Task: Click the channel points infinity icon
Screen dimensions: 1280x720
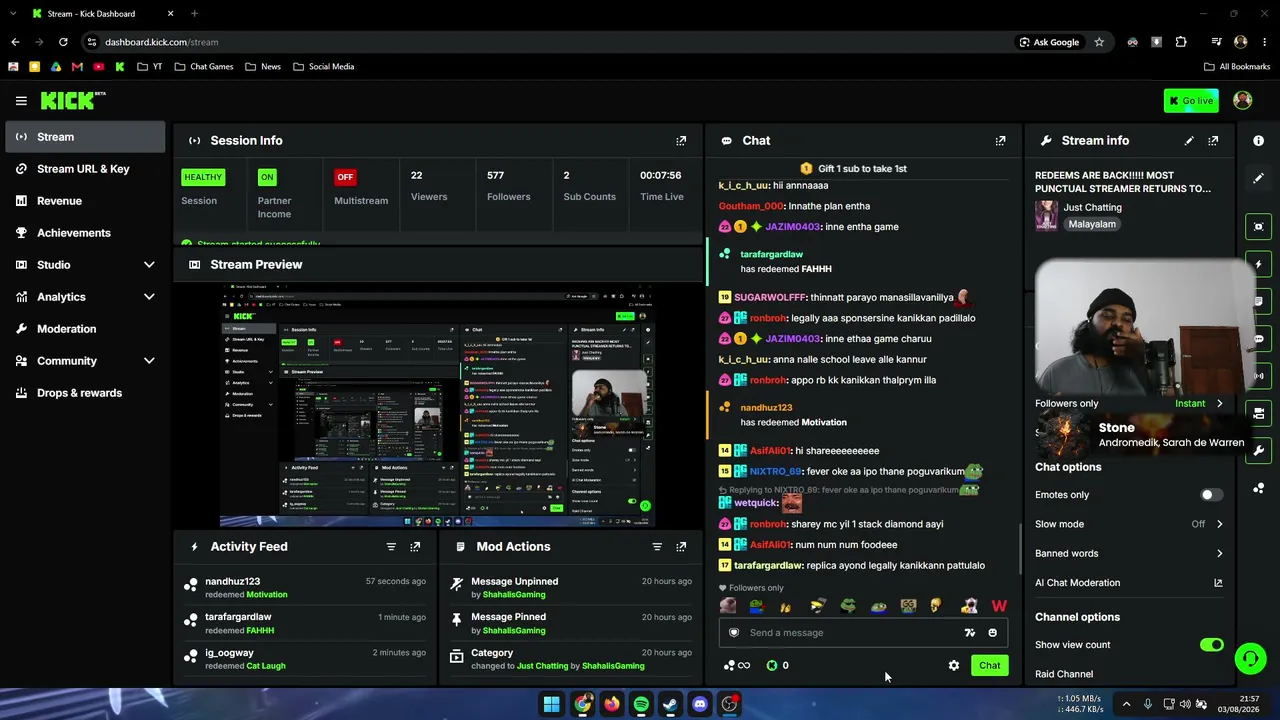Action: 736,665
